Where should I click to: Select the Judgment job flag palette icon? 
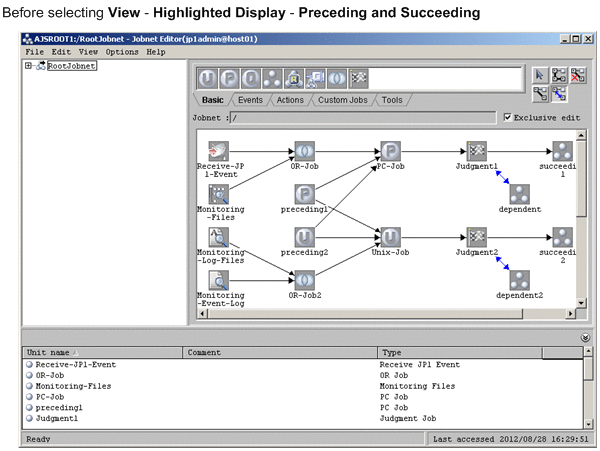[357, 79]
